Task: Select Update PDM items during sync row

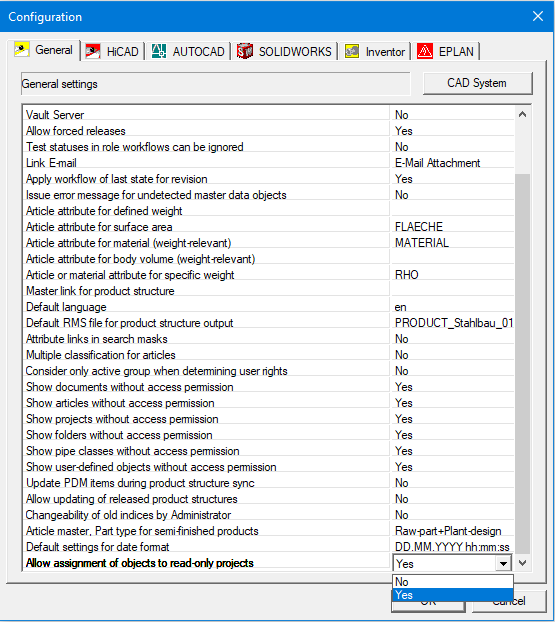Action: (x=206, y=483)
